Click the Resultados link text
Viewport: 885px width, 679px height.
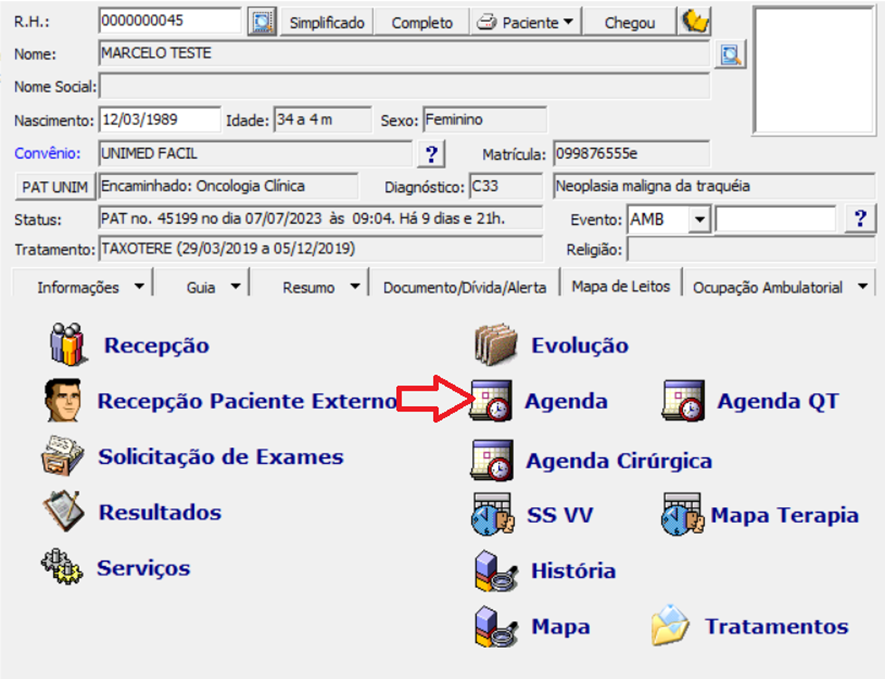[160, 512]
